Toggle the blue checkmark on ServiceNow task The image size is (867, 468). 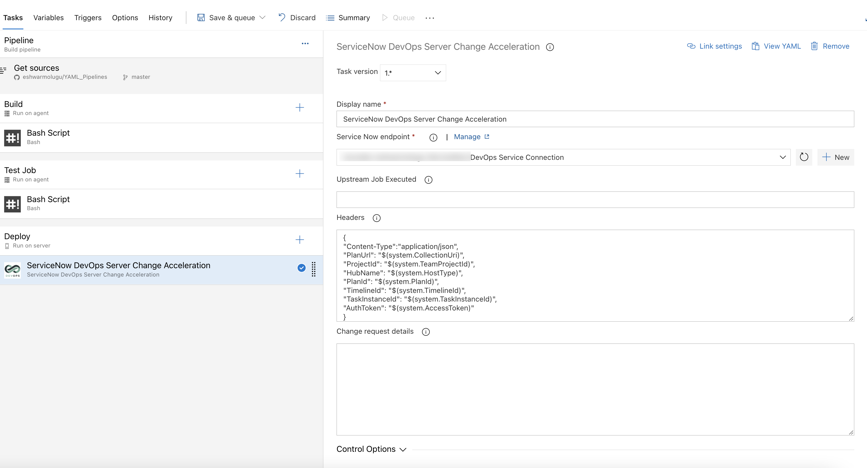point(301,268)
